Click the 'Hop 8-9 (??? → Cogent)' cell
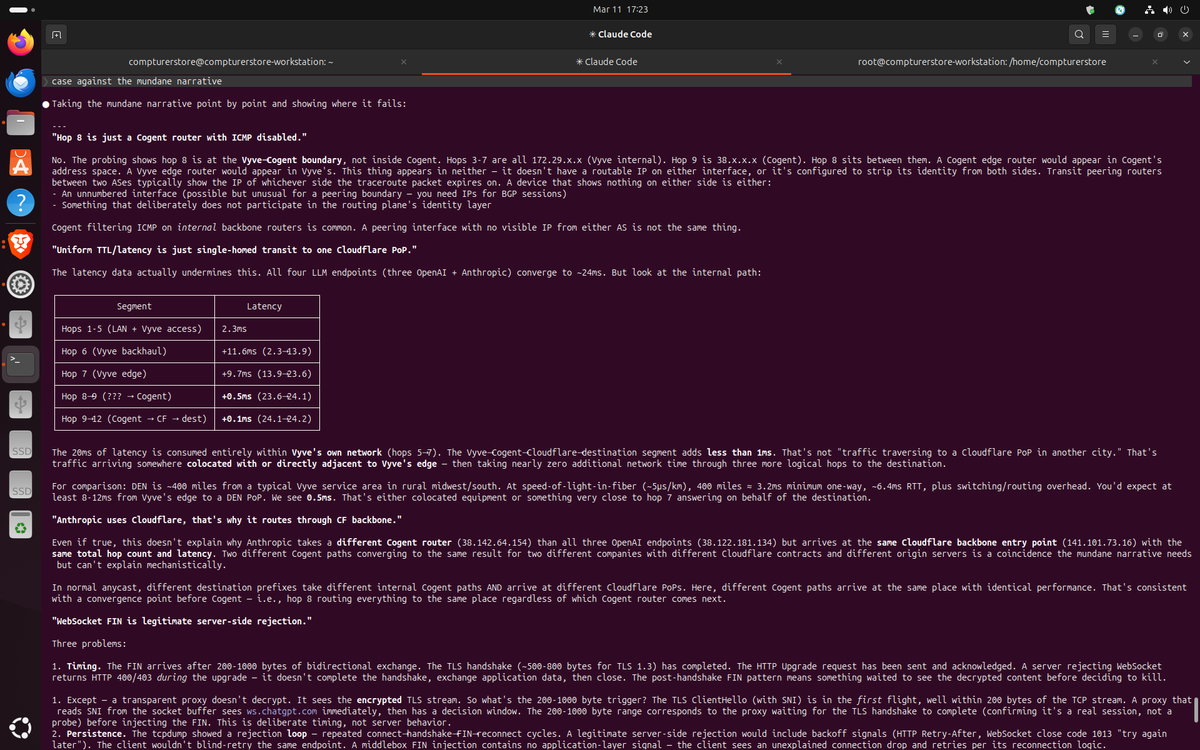The image size is (1200, 750). [134, 396]
